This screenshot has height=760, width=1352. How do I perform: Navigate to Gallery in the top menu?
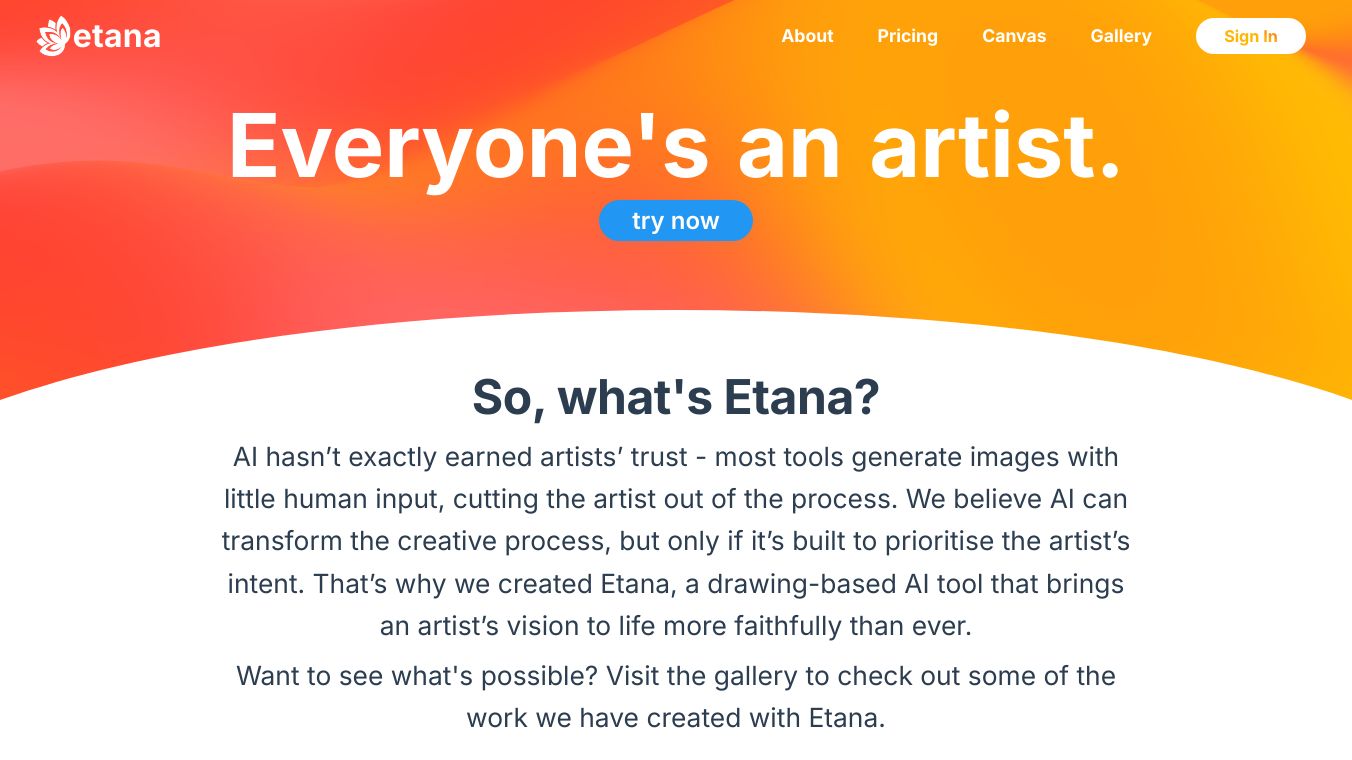[1121, 36]
